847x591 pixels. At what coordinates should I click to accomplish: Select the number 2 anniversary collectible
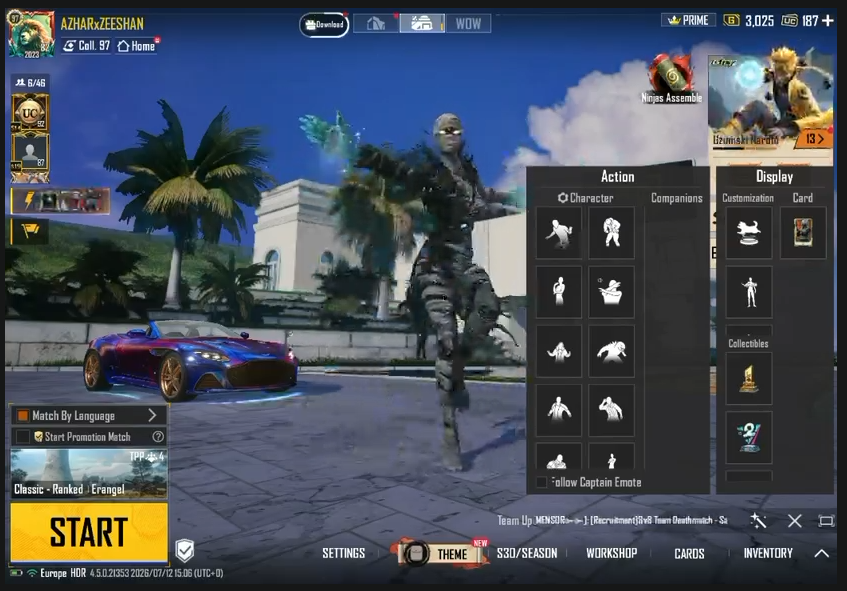click(x=749, y=438)
